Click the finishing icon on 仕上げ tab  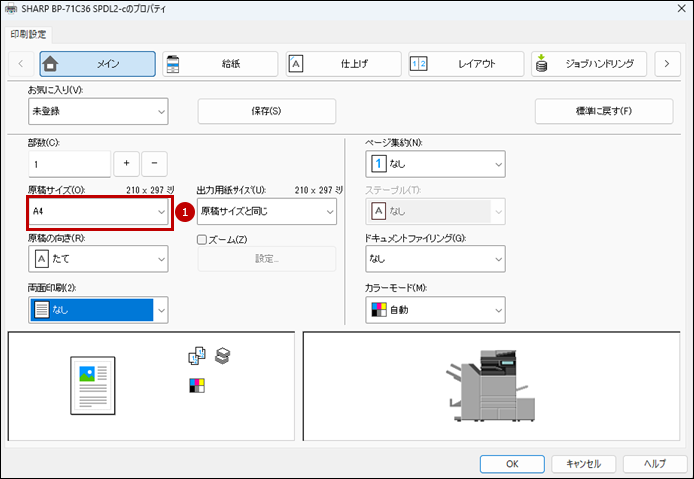(296, 64)
